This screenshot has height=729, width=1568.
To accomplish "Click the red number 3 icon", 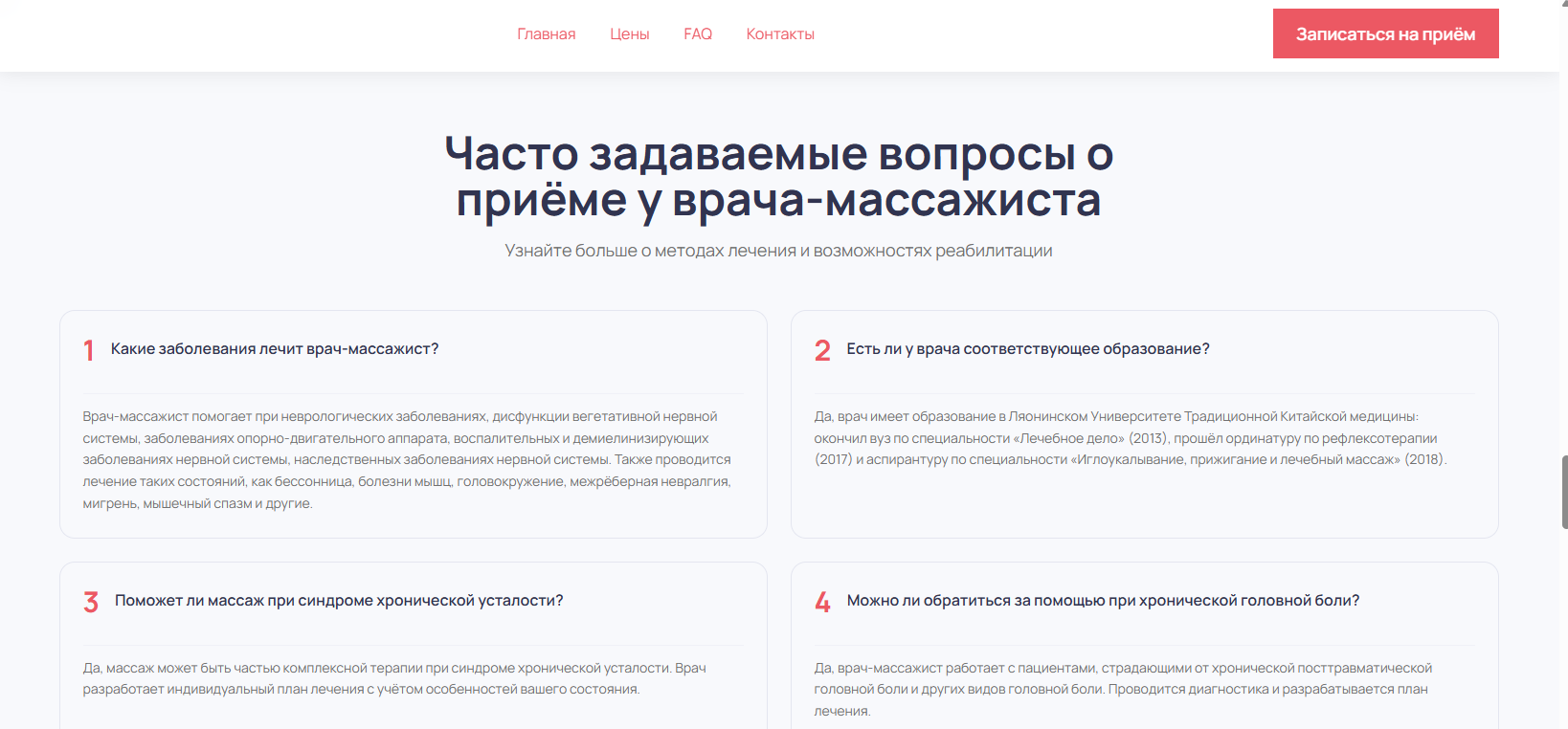I will point(91,602).
